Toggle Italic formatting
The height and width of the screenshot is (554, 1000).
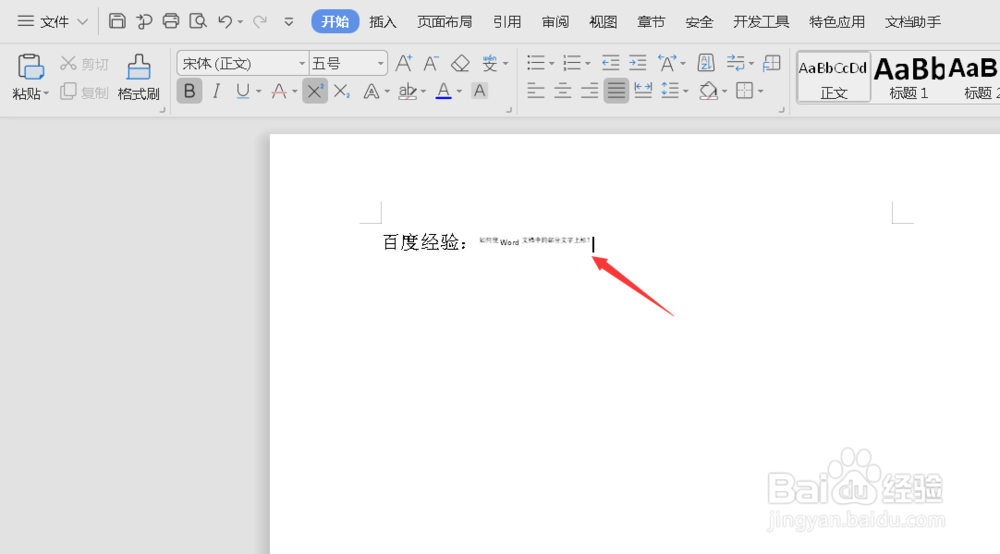tap(216, 91)
